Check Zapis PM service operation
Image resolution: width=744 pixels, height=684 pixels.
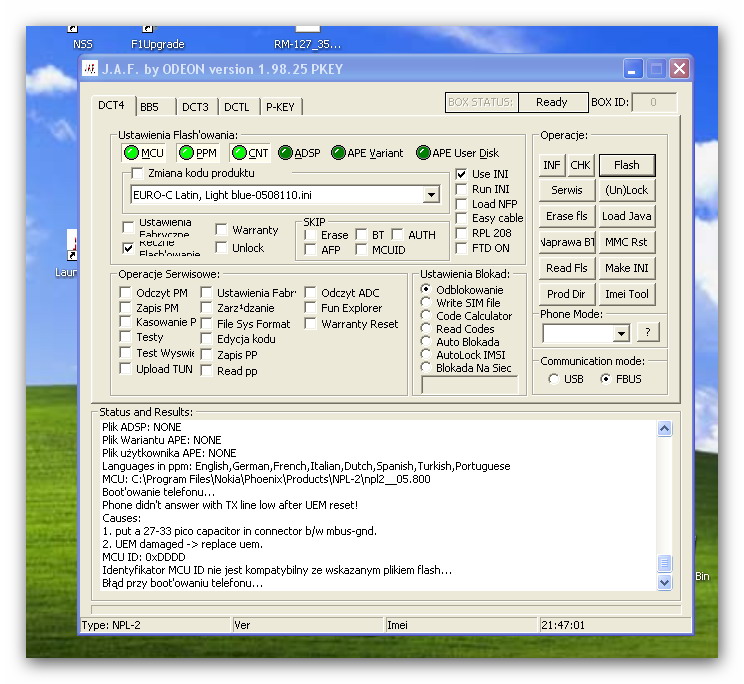125,308
